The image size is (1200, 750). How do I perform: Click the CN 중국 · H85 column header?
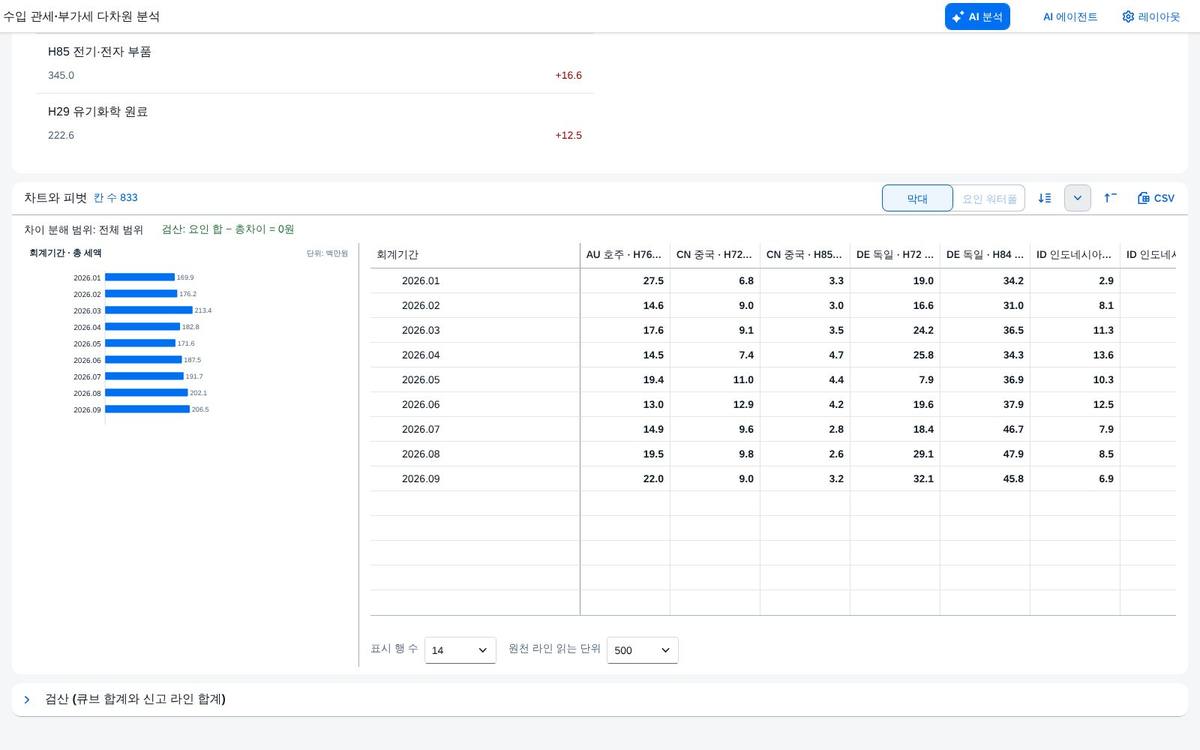pyautogui.click(x=805, y=255)
